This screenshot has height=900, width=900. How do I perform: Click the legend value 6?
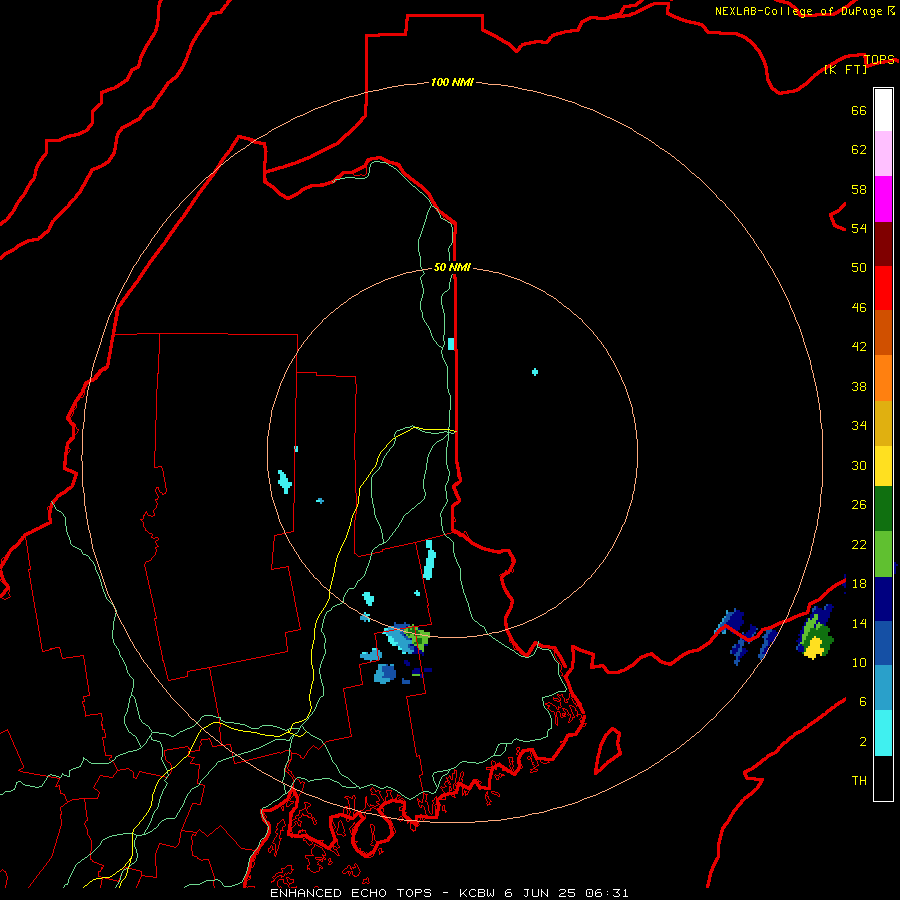coord(863,701)
